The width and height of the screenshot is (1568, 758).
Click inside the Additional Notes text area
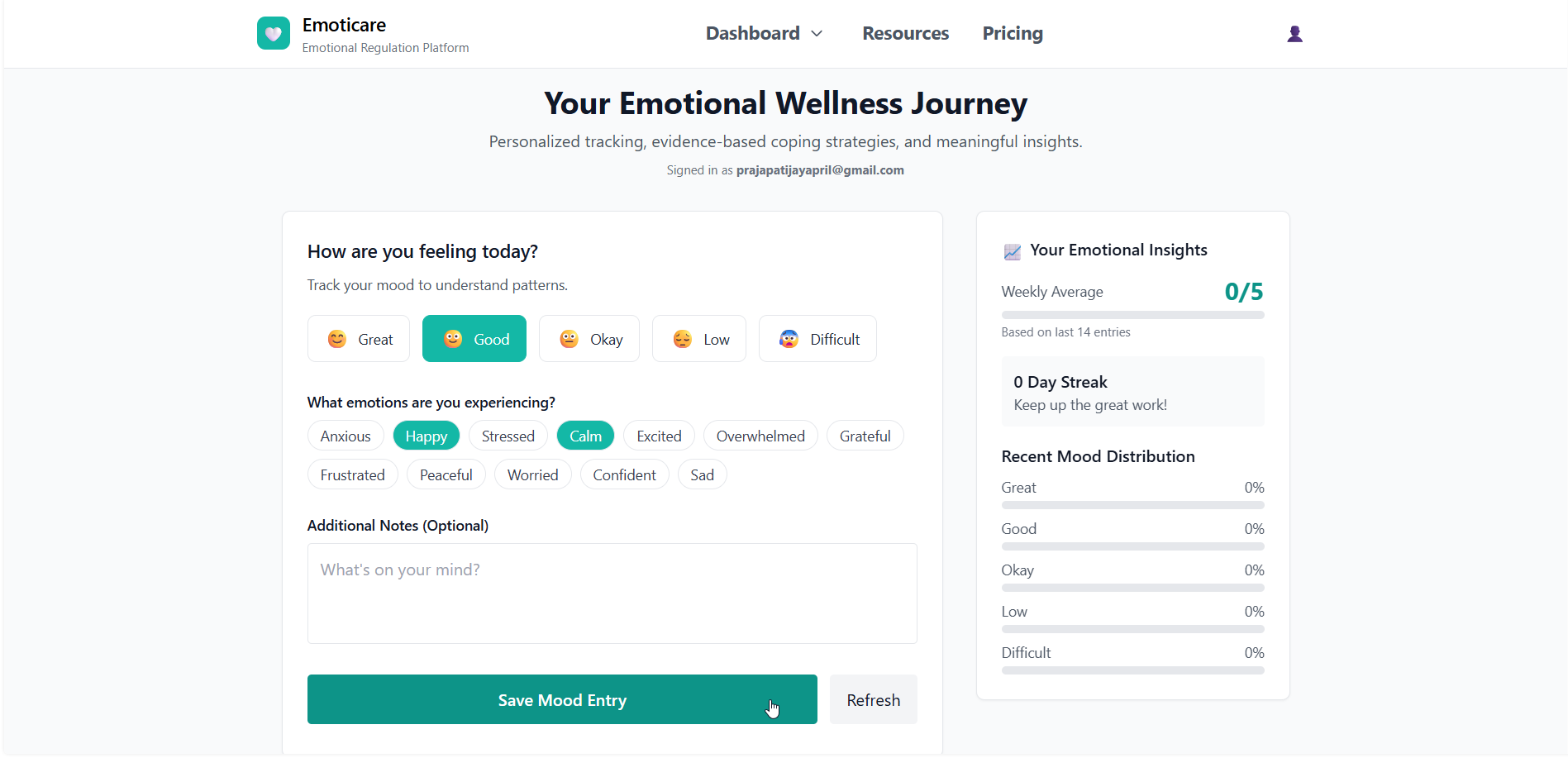pyautogui.click(x=612, y=594)
